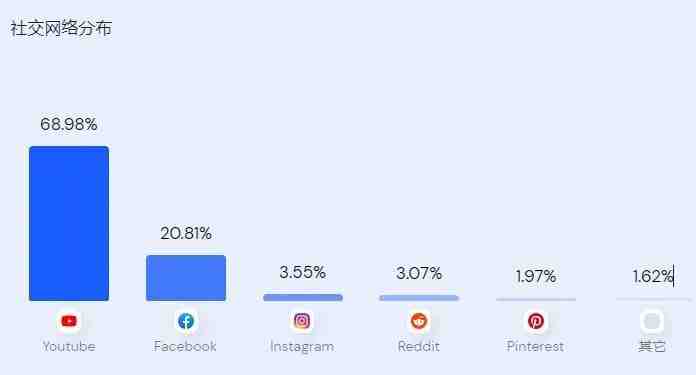Screen dimensions: 696x375
Task: Select the thin Instagram bar
Action: (x=303, y=297)
